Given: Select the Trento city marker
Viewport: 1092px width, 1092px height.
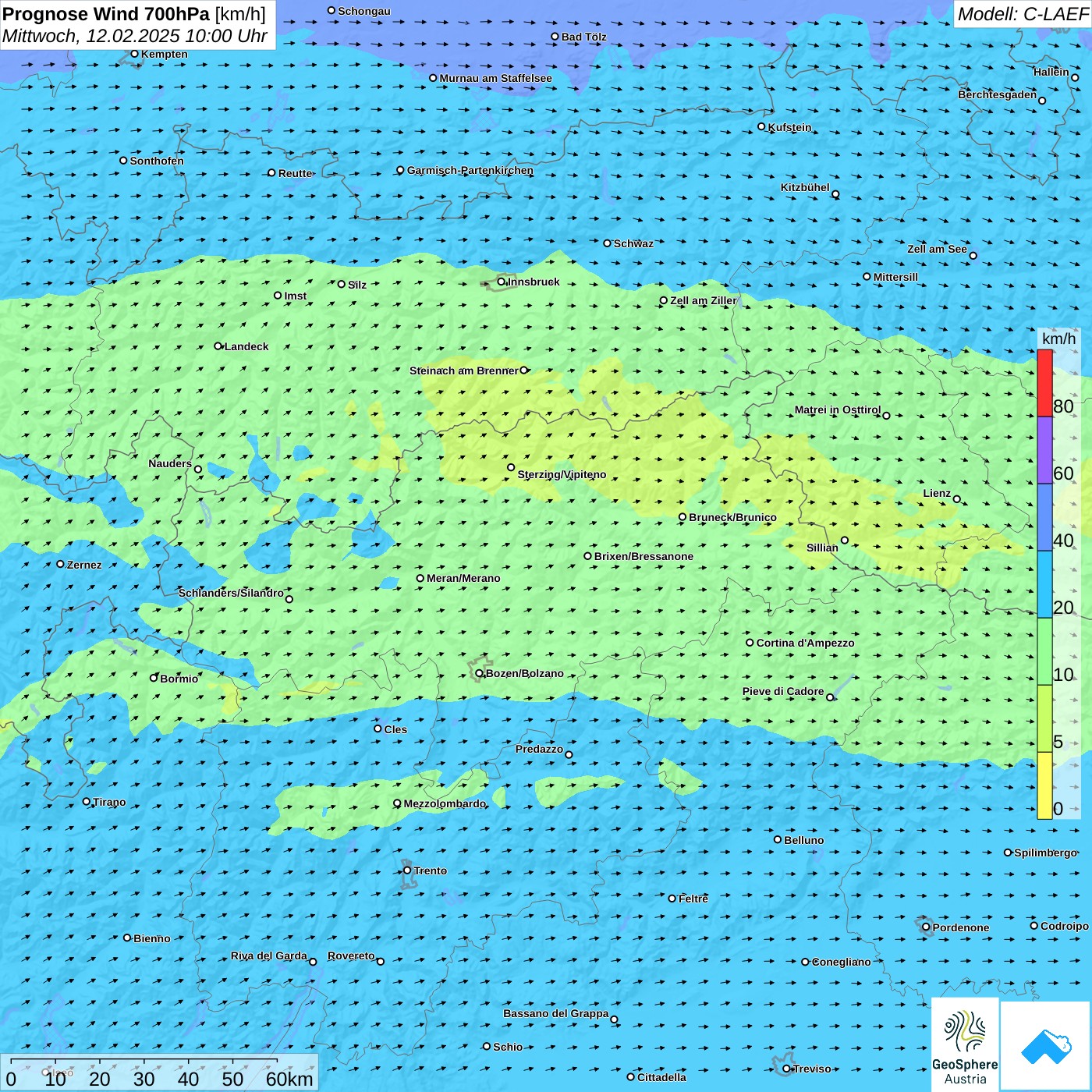Looking at the screenshot, I should pyautogui.click(x=407, y=870).
